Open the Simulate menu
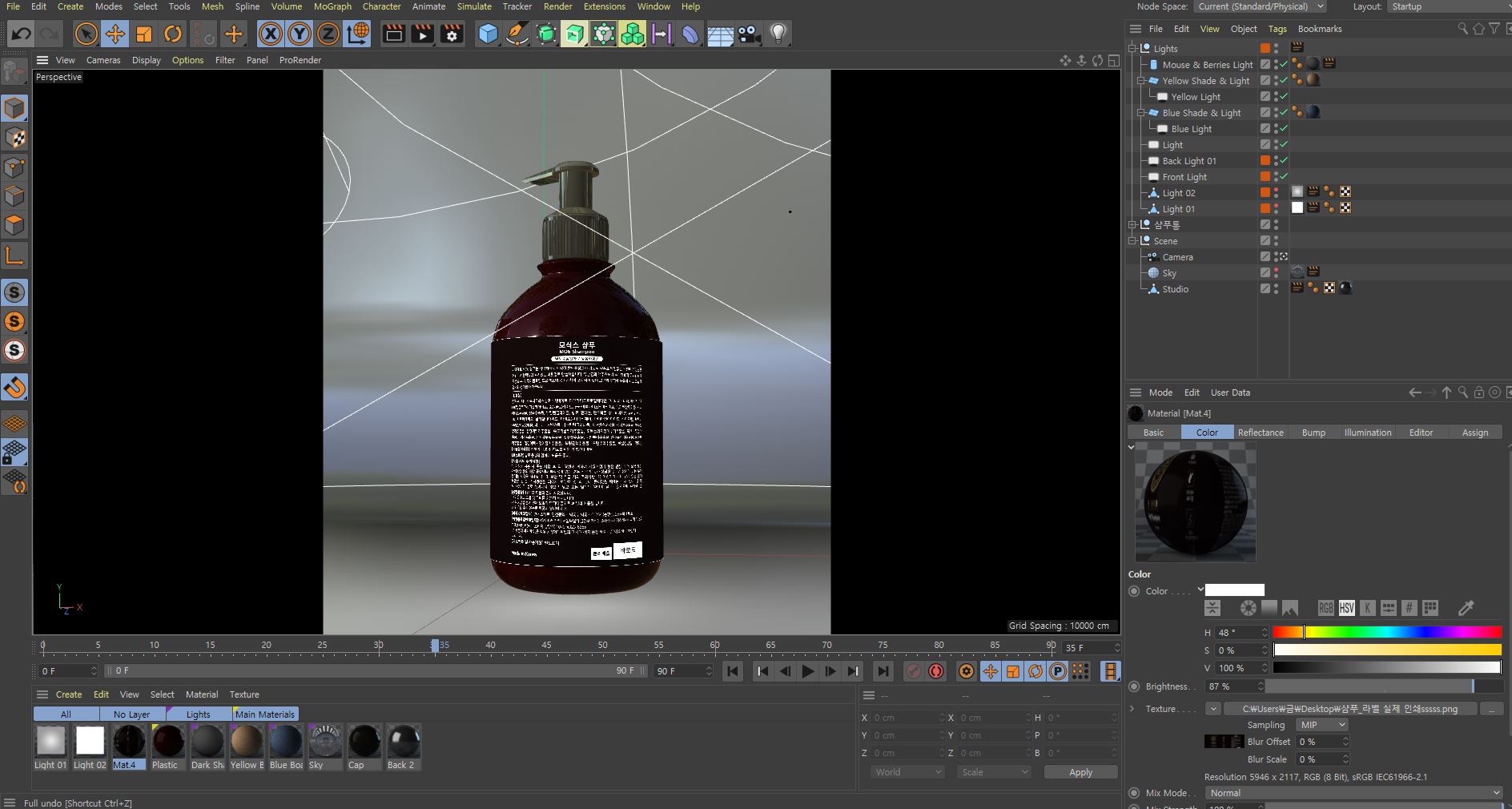The height and width of the screenshot is (809, 1512). (474, 6)
